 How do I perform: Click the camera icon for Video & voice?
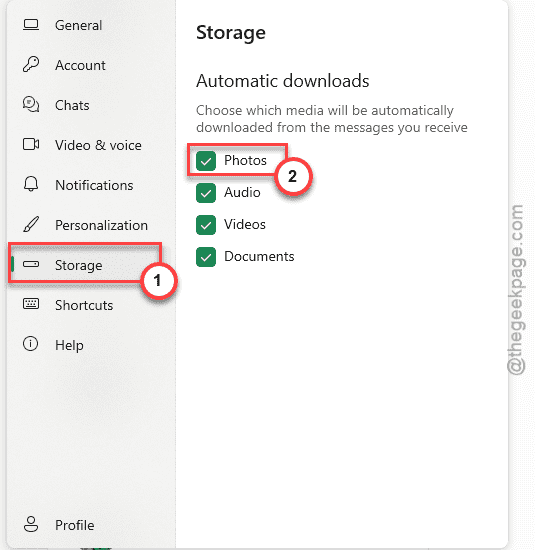click(31, 144)
